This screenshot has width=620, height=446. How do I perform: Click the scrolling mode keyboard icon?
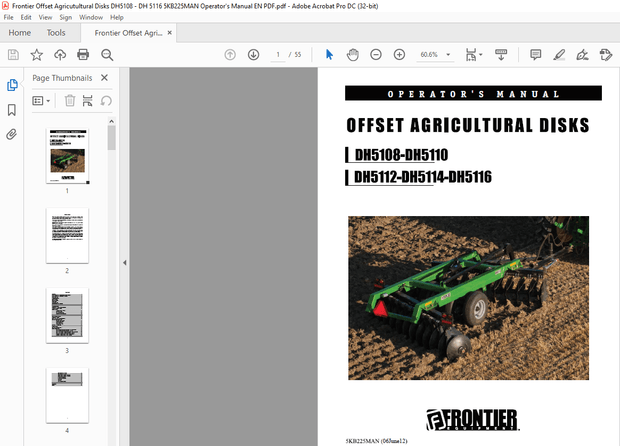click(501, 55)
